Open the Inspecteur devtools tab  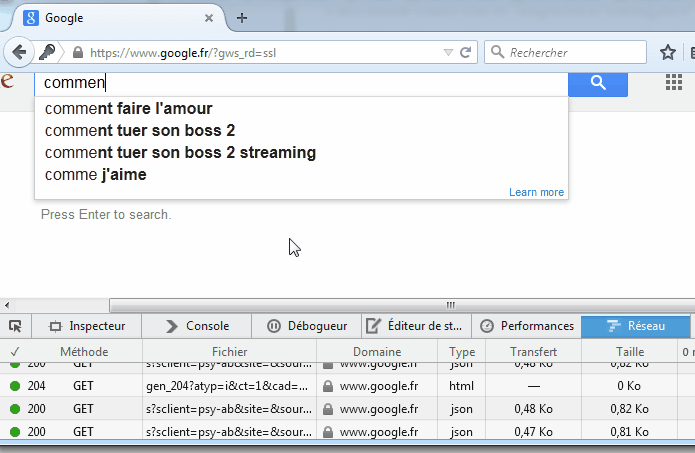click(x=87, y=326)
